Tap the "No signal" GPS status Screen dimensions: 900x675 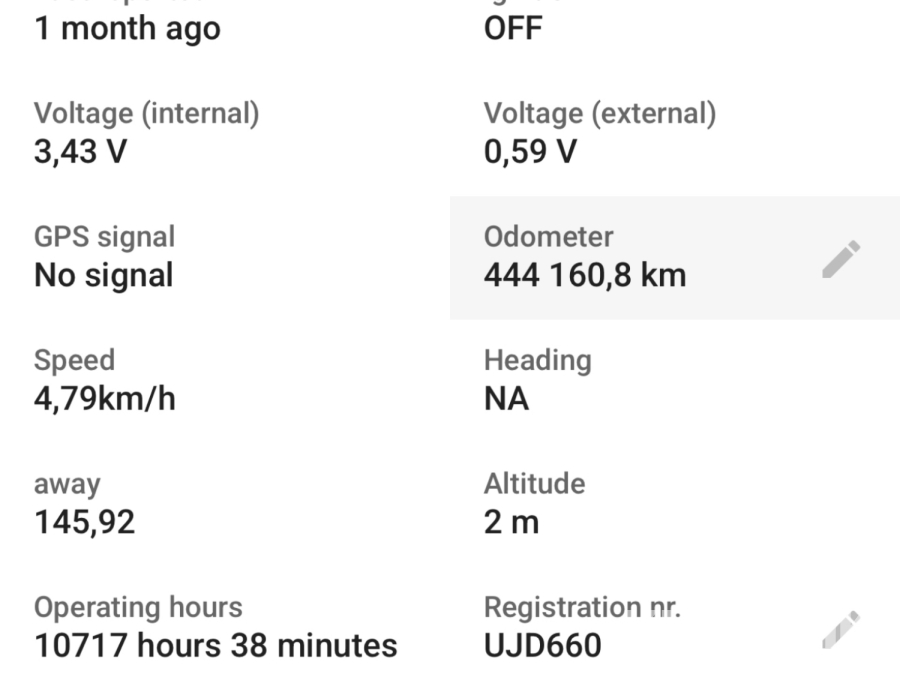(x=103, y=275)
